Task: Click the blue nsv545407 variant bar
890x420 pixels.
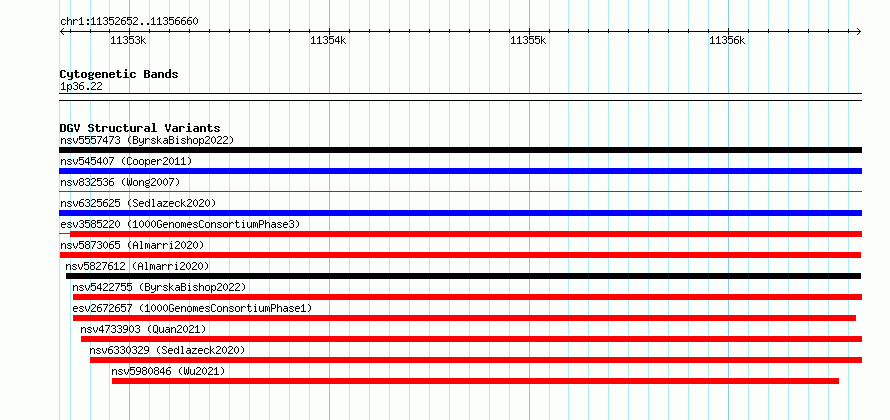Action: [x=460, y=171]
